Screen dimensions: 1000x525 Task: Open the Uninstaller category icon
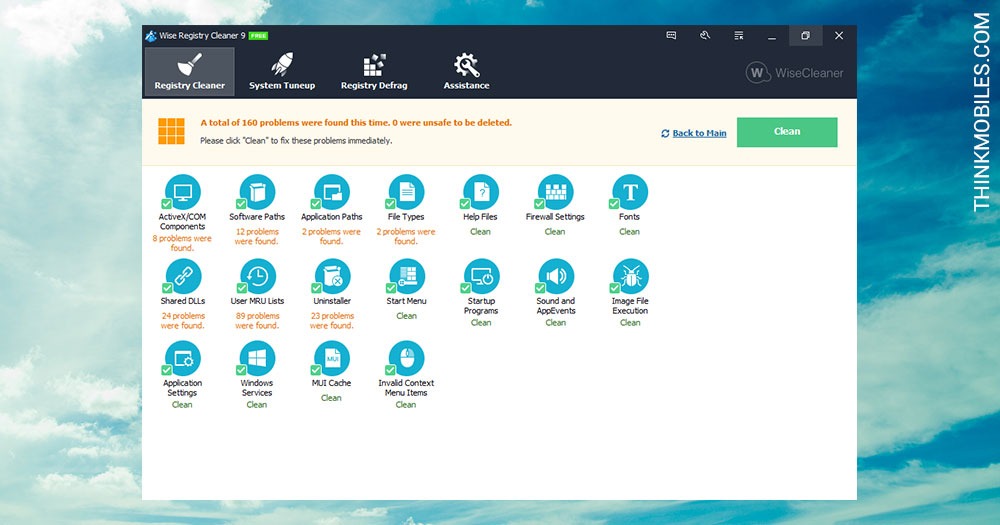[333, 276]
